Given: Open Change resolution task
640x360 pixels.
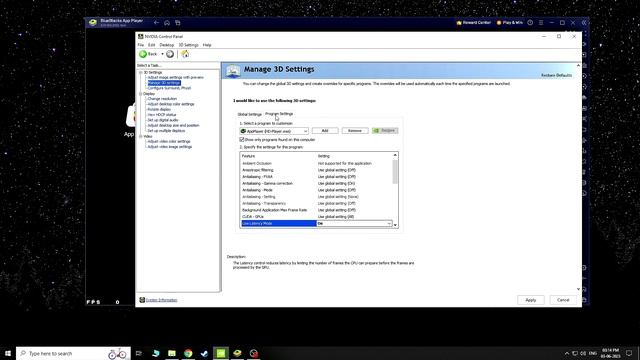Looking at the screenshot, I should (x=162, y=99).
